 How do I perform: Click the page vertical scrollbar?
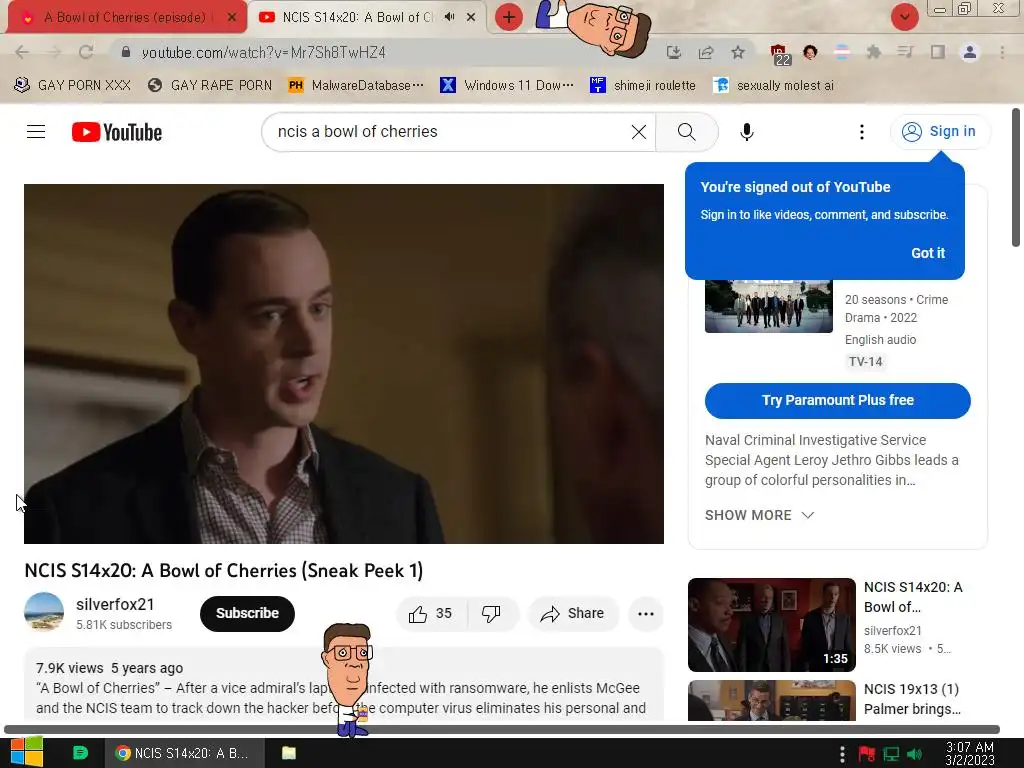1016,178
